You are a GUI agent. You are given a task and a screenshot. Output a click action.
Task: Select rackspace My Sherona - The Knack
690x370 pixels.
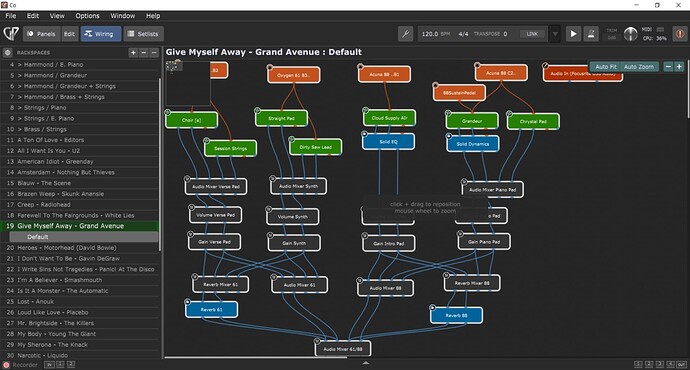click(80, 344)
